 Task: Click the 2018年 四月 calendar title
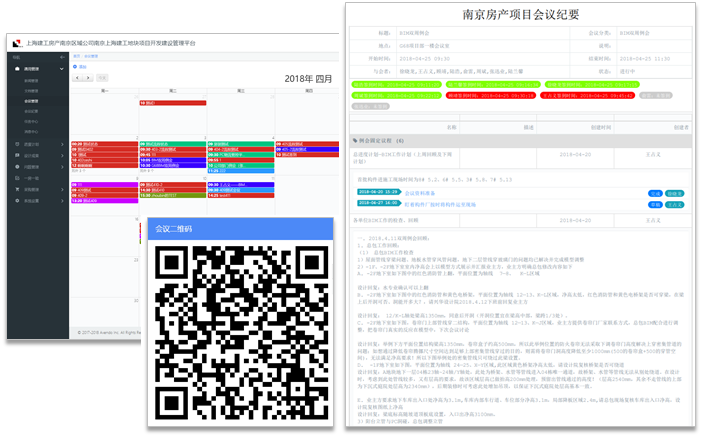coord(308,79)
